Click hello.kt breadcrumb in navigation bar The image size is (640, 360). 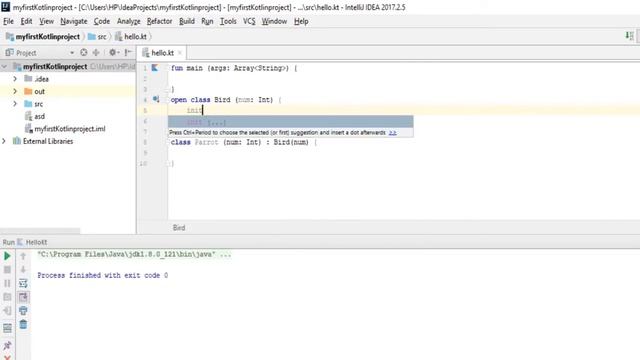point(131,36)
